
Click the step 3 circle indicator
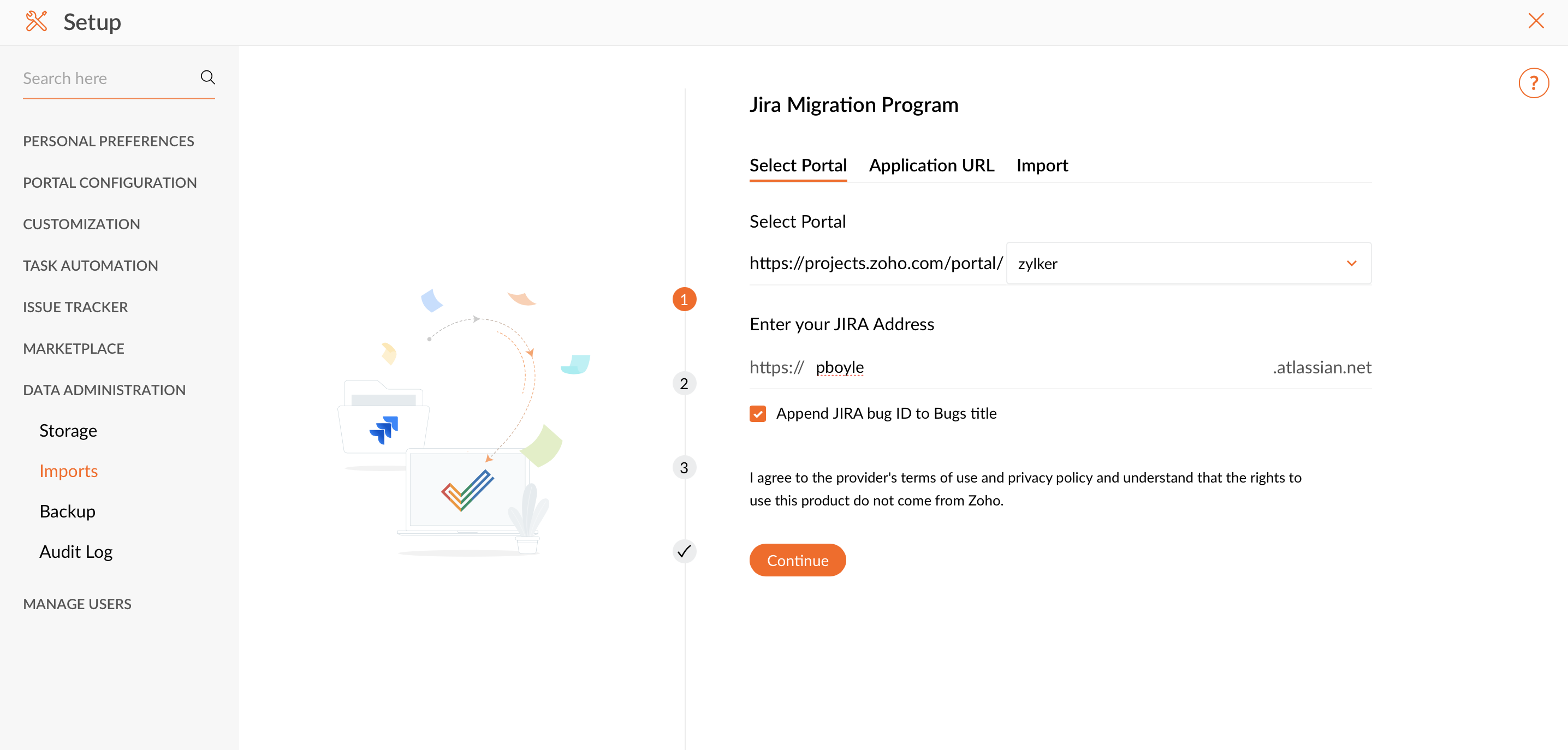coord(684,468)
